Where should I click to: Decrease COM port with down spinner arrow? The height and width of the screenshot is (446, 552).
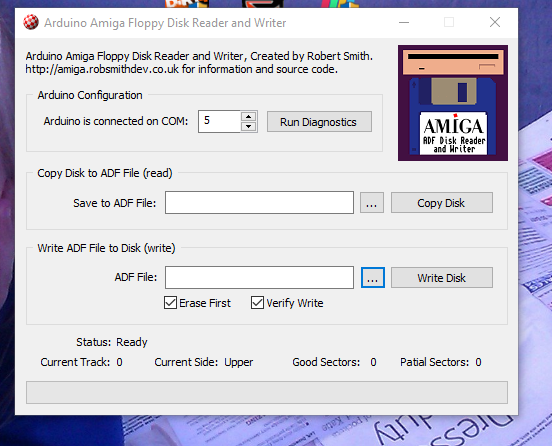point(249,126)
